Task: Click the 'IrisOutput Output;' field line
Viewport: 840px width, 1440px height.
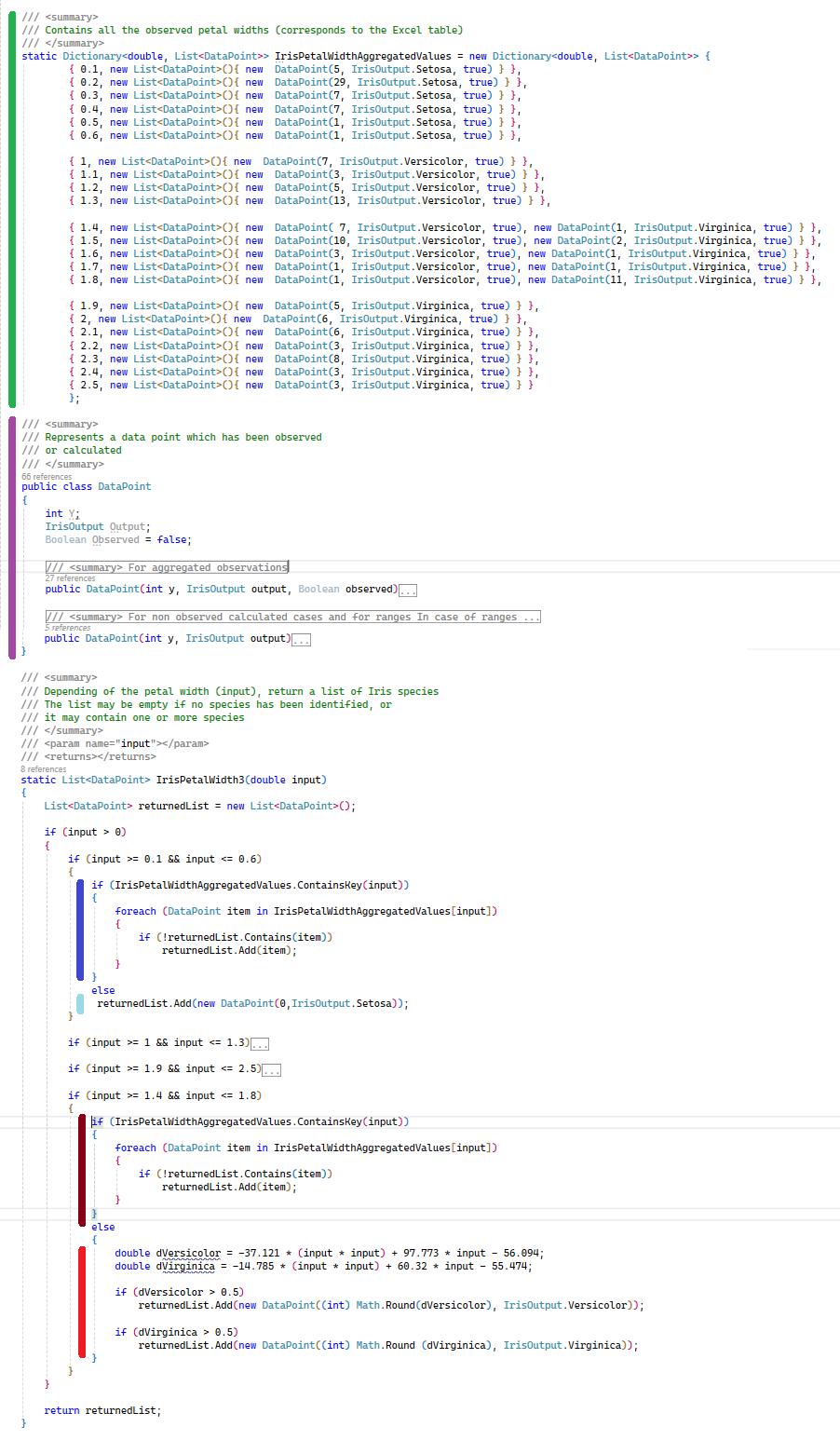Action: point(98,526)
